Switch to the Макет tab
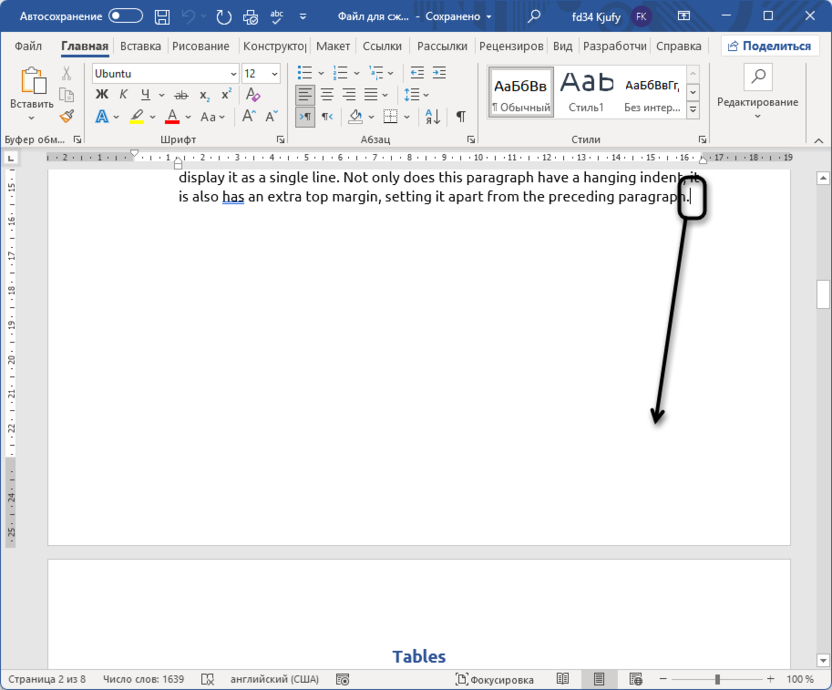The image size is (832, 690). tap(333, 46)
